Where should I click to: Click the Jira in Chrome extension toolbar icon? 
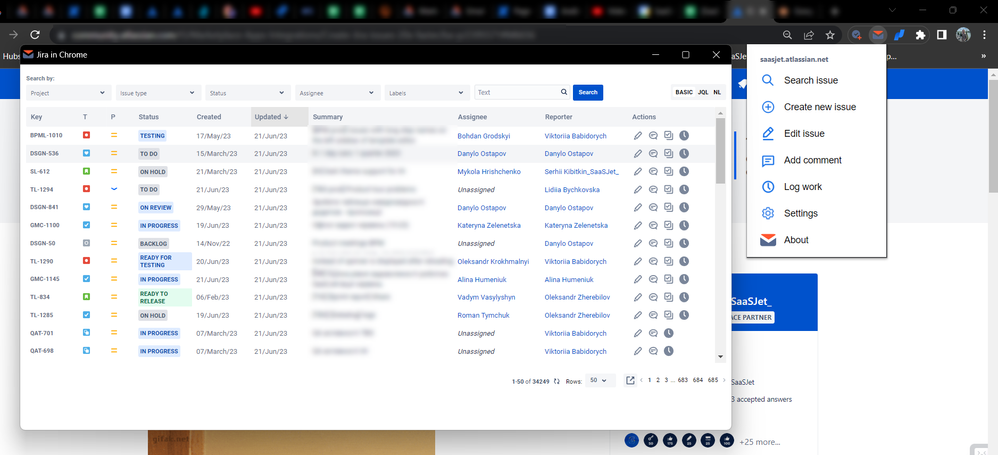pos(878,35)
